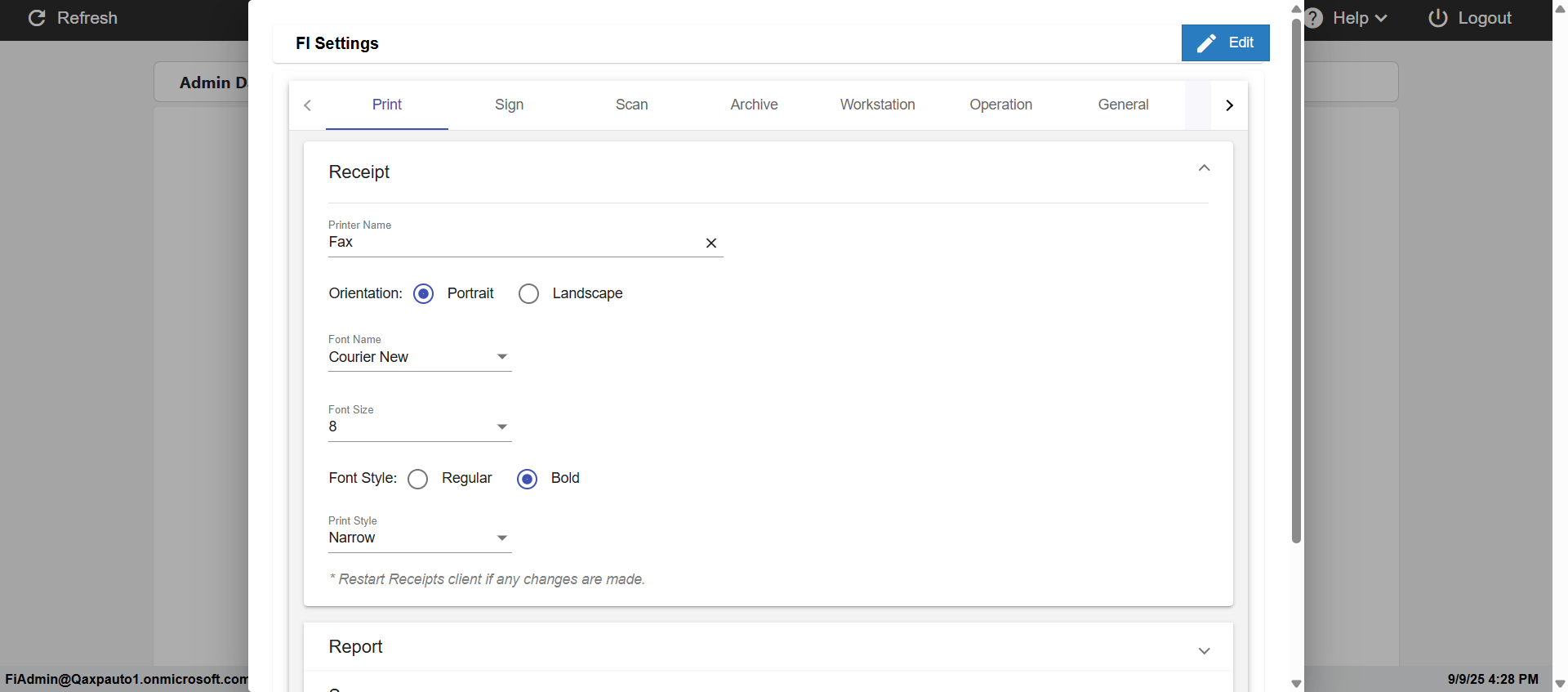Click the Printer Name input field

tap(510, 243)
